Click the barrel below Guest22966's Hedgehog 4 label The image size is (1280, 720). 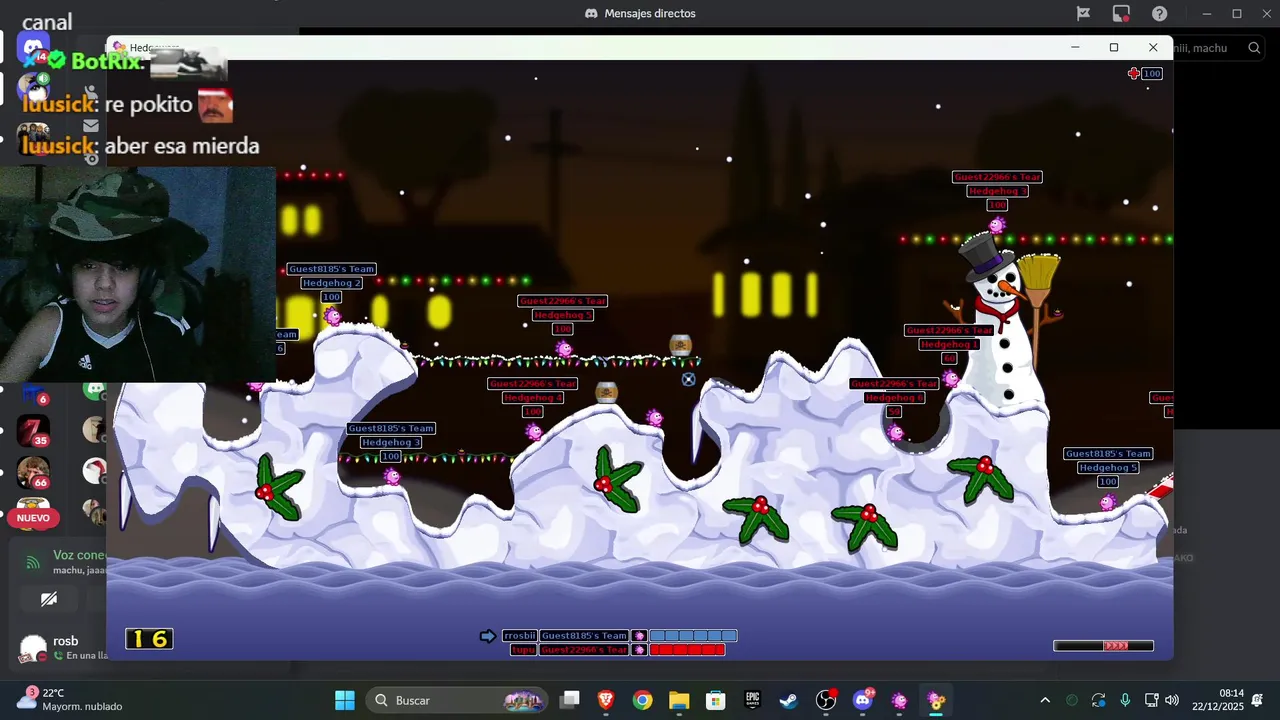click(606, 392)
